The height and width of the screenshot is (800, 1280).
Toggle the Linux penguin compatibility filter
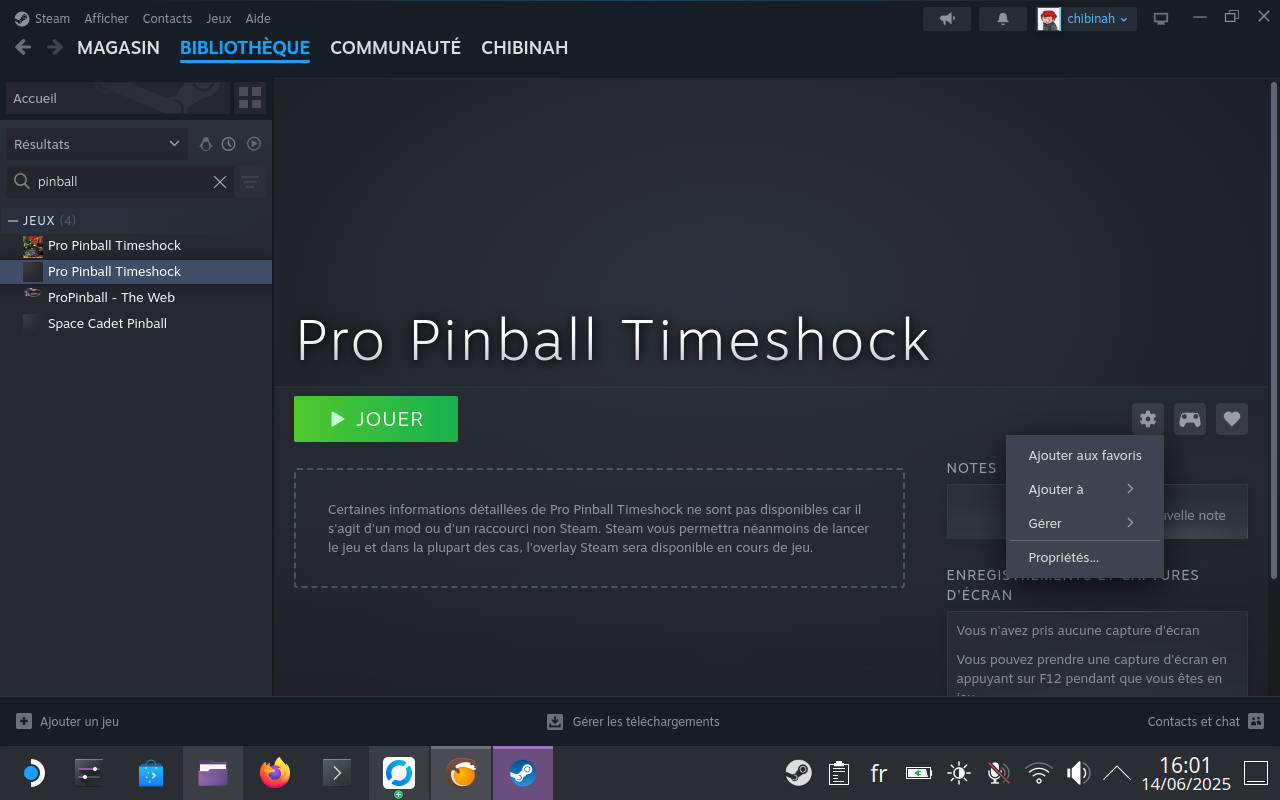pos(206,144)
